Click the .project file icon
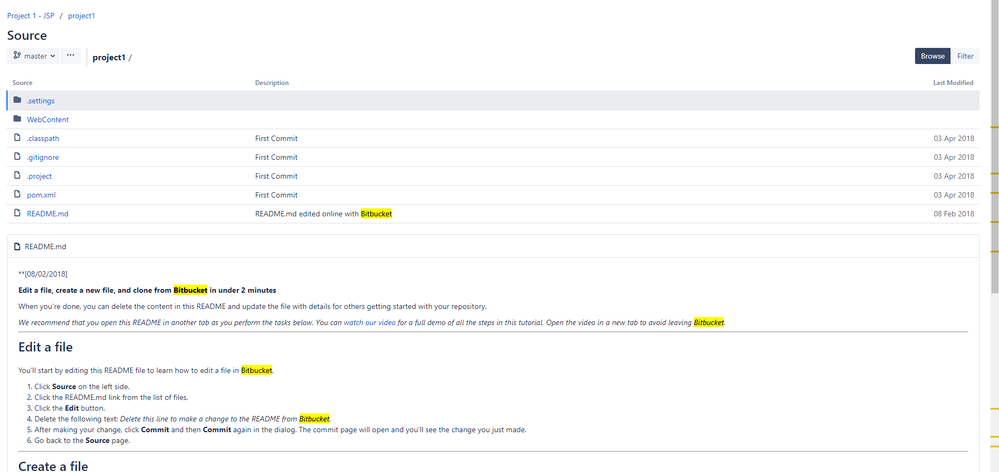The image size is (999, 472). point(17,176)
